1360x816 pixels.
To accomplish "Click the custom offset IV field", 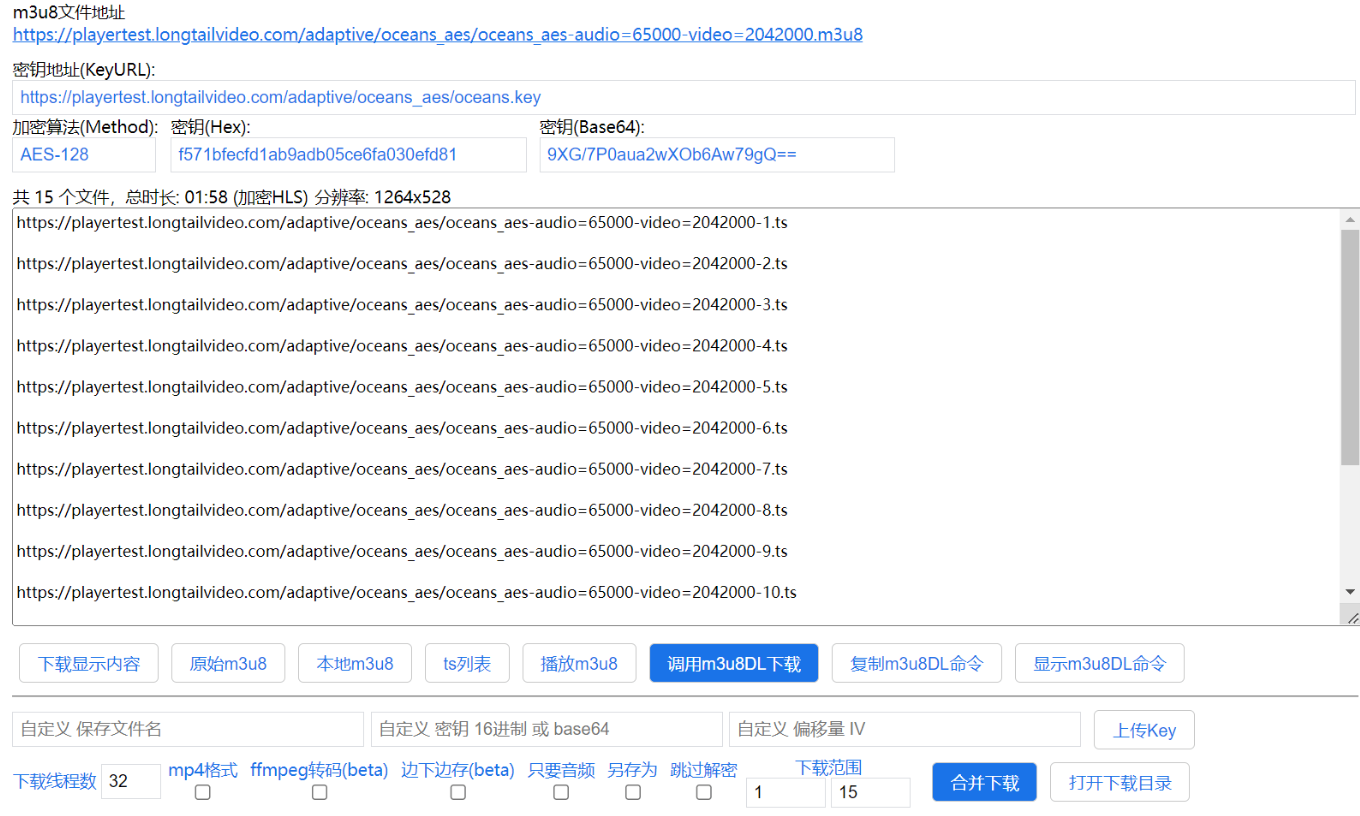I will 905,729.
